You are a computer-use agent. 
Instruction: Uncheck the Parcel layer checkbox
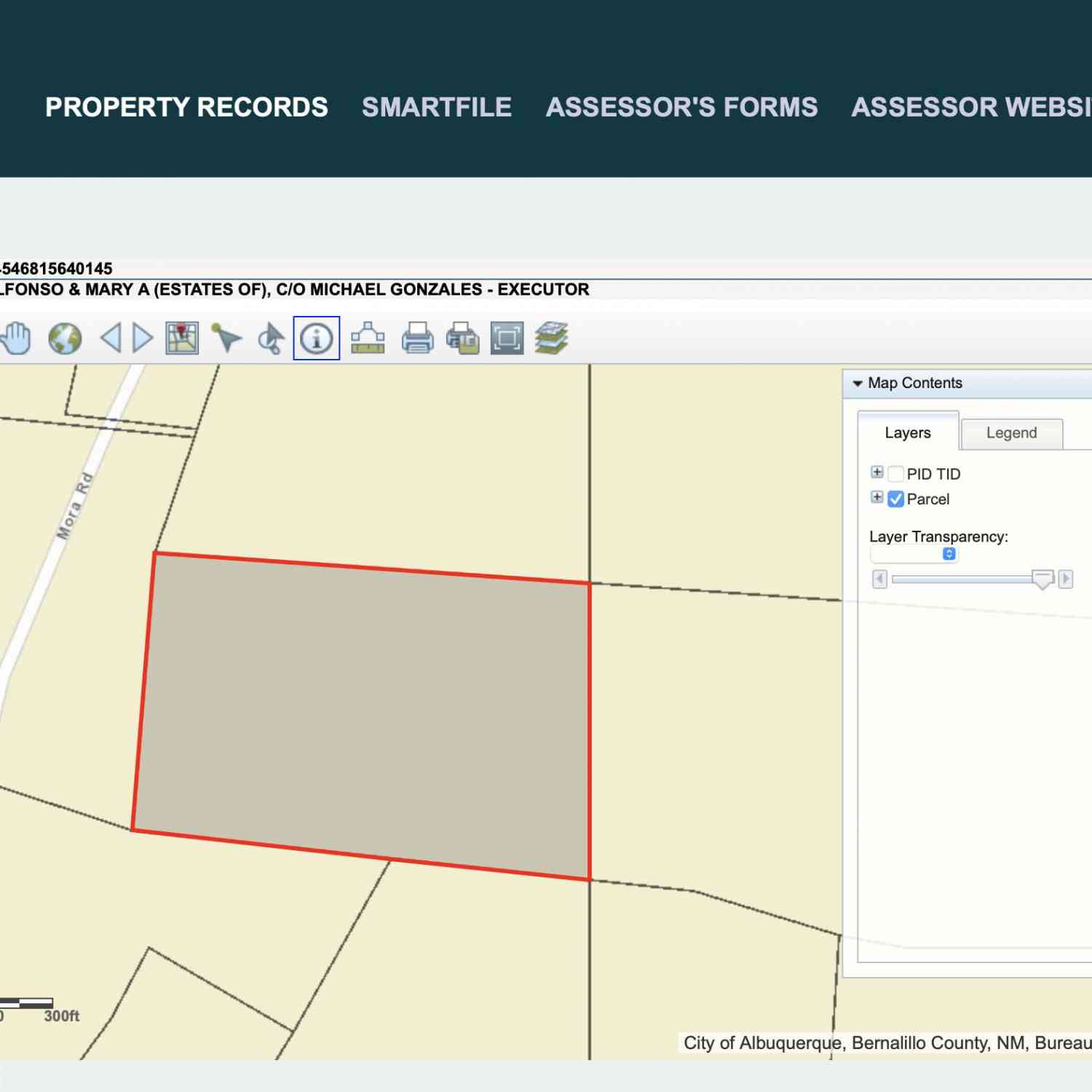[x=896, y=499]
